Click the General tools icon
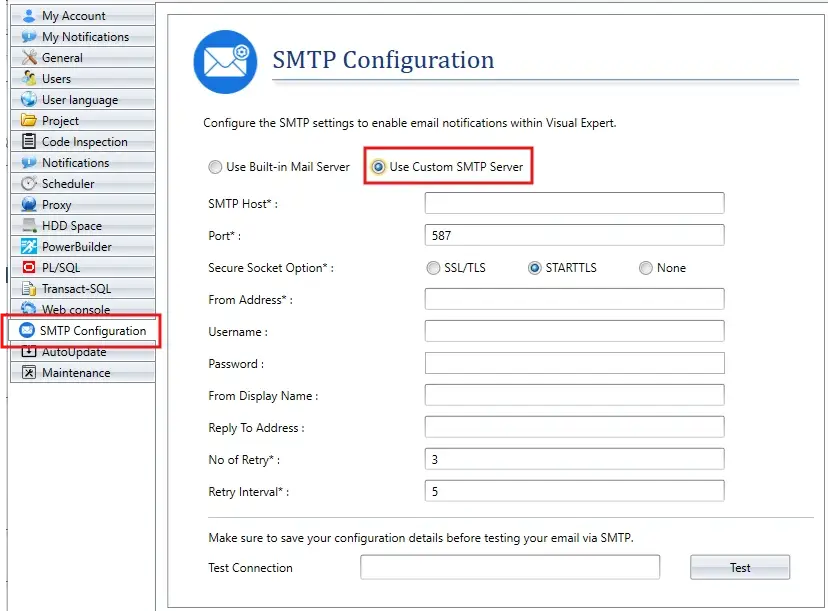This screenshot has width=828, height=611. (x=29, y=58)
